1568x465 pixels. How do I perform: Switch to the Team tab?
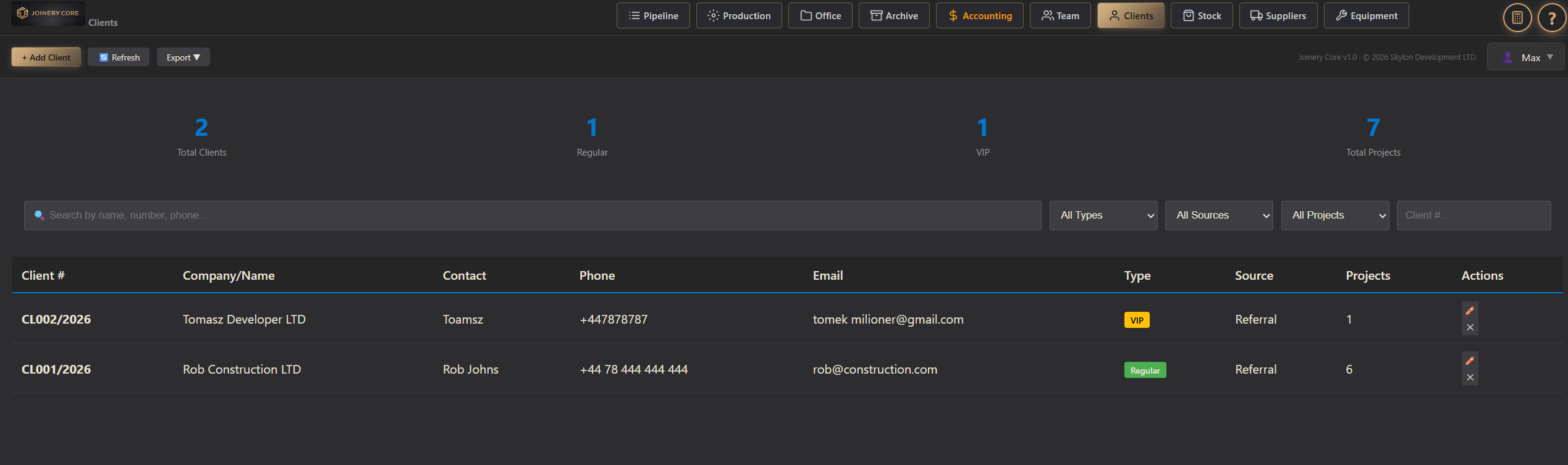pyautogui.click(x=1060, y=15)
